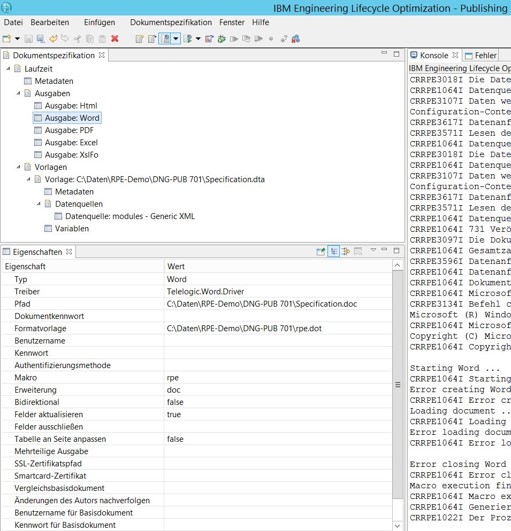Open the Eigenschaften view menu triangle
The height and width of the screenshot is (531, 511).
coord(373,250)
